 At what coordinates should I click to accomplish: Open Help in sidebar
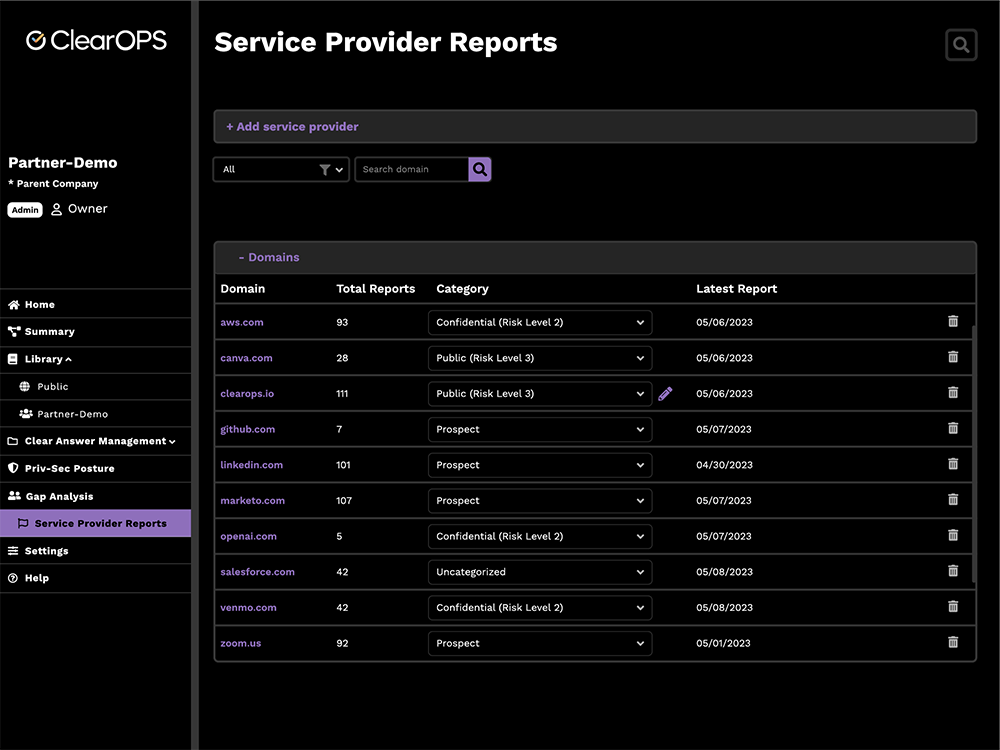pos(96,578)
